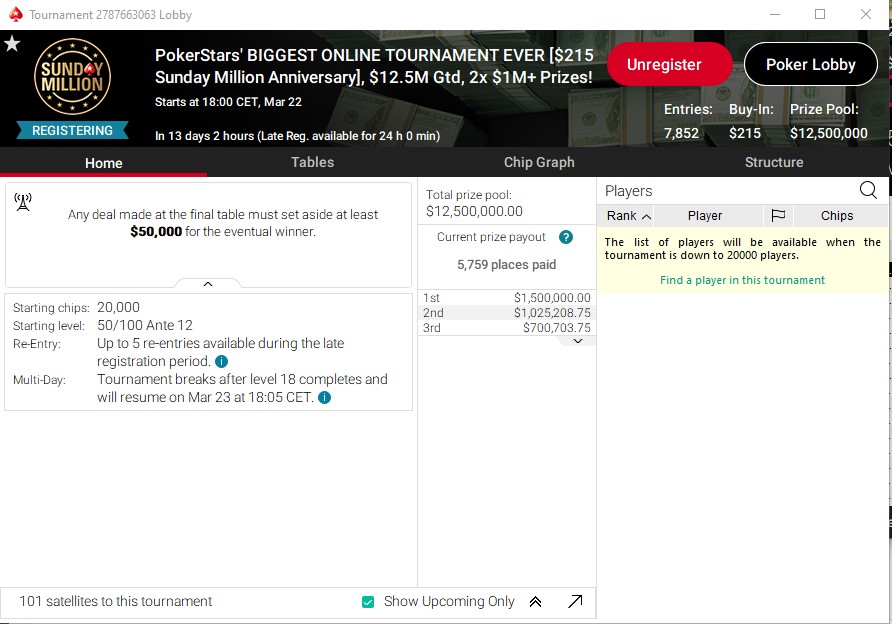892x624 pixels.
Task: Click Find a player in this tournament
Action: point(742,280)
